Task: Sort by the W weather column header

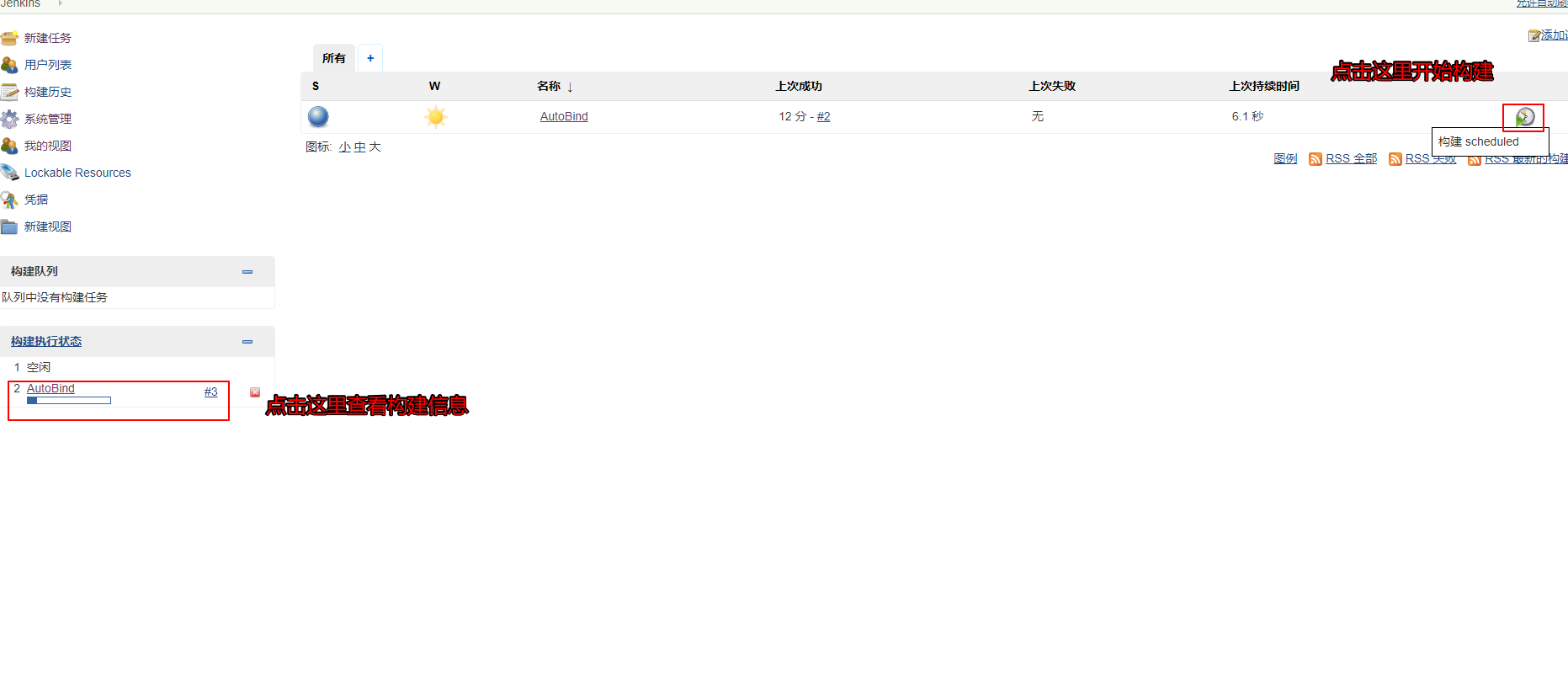Action: click(434, 86)
